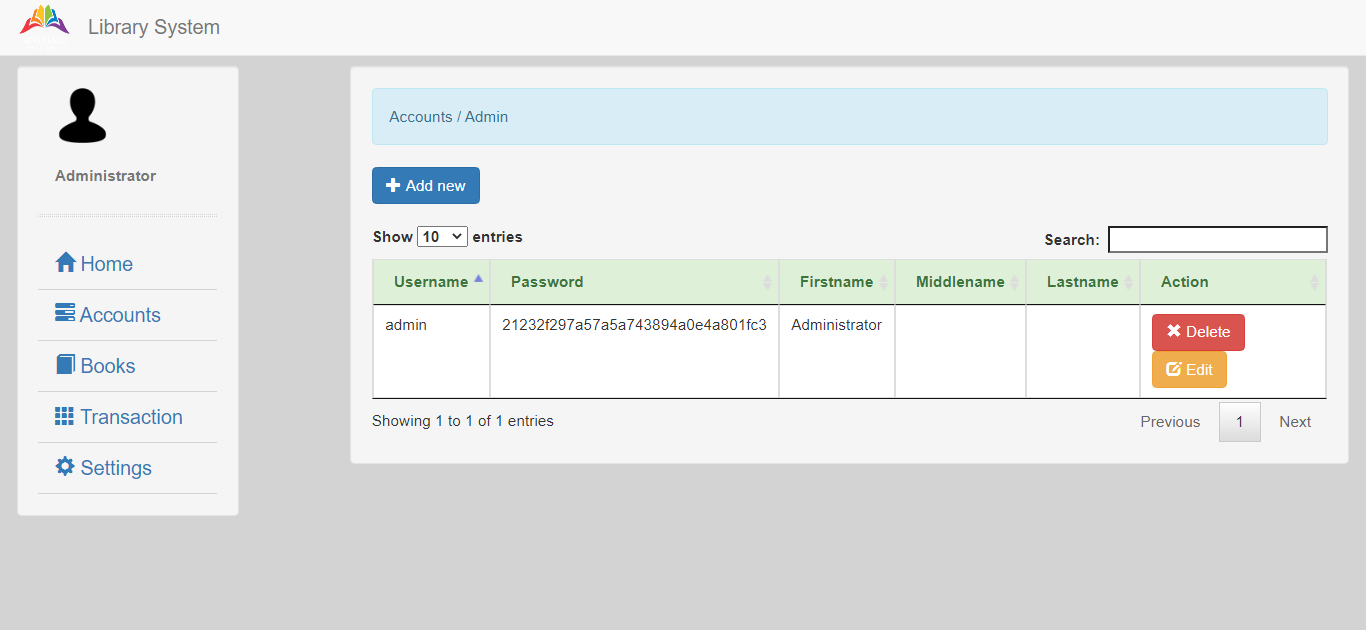Open the Show entries dropdown
Screen dimensions: 1366x630
(443, 236)
